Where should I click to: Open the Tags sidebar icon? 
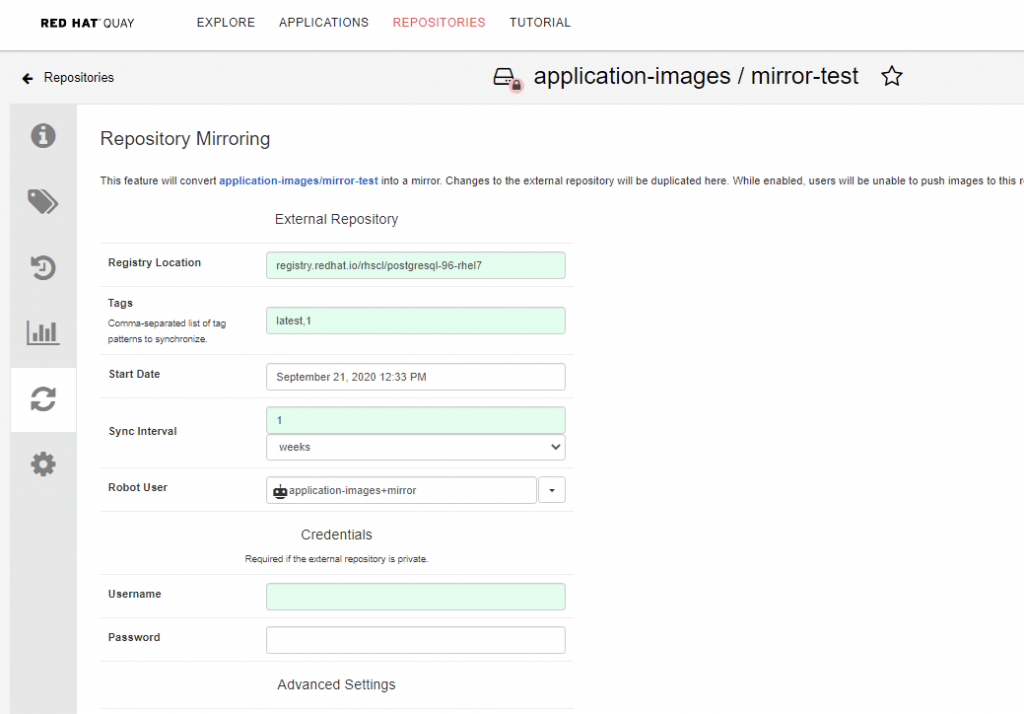(x=43, y=202)
